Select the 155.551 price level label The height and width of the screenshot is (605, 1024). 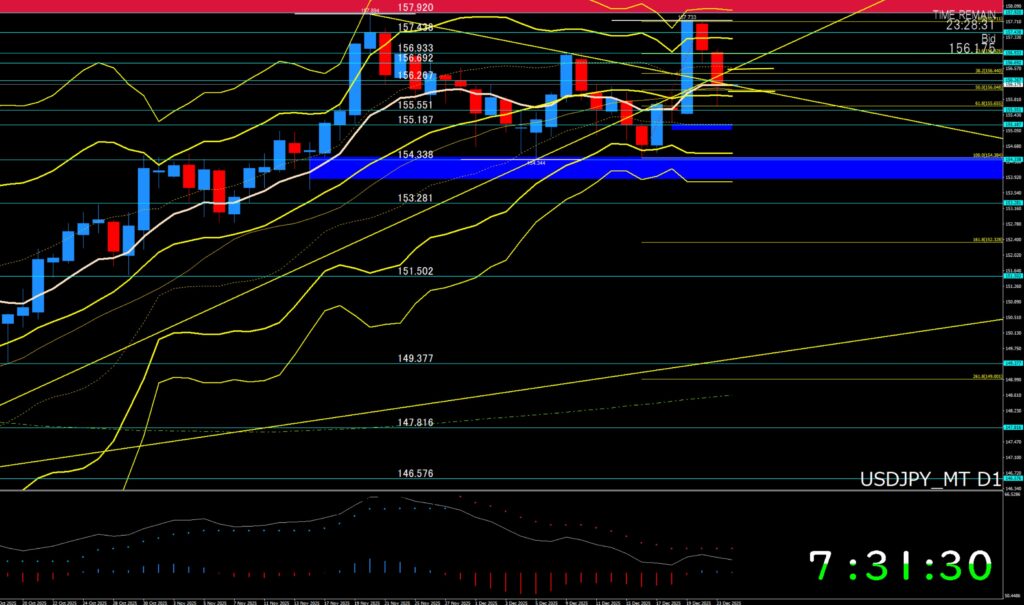click(415, 105)
